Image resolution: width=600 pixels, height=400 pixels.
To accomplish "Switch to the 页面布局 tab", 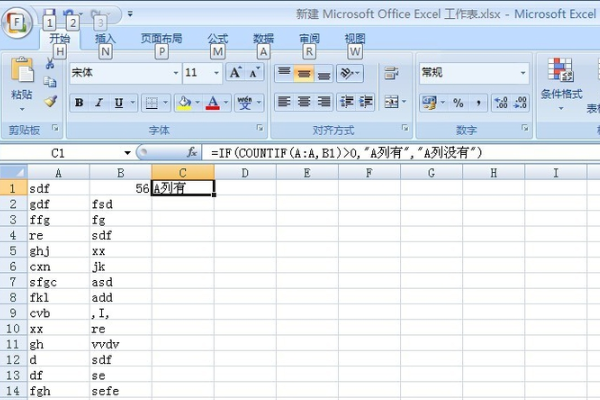I will pyautogui.click(x=161, y=38).
